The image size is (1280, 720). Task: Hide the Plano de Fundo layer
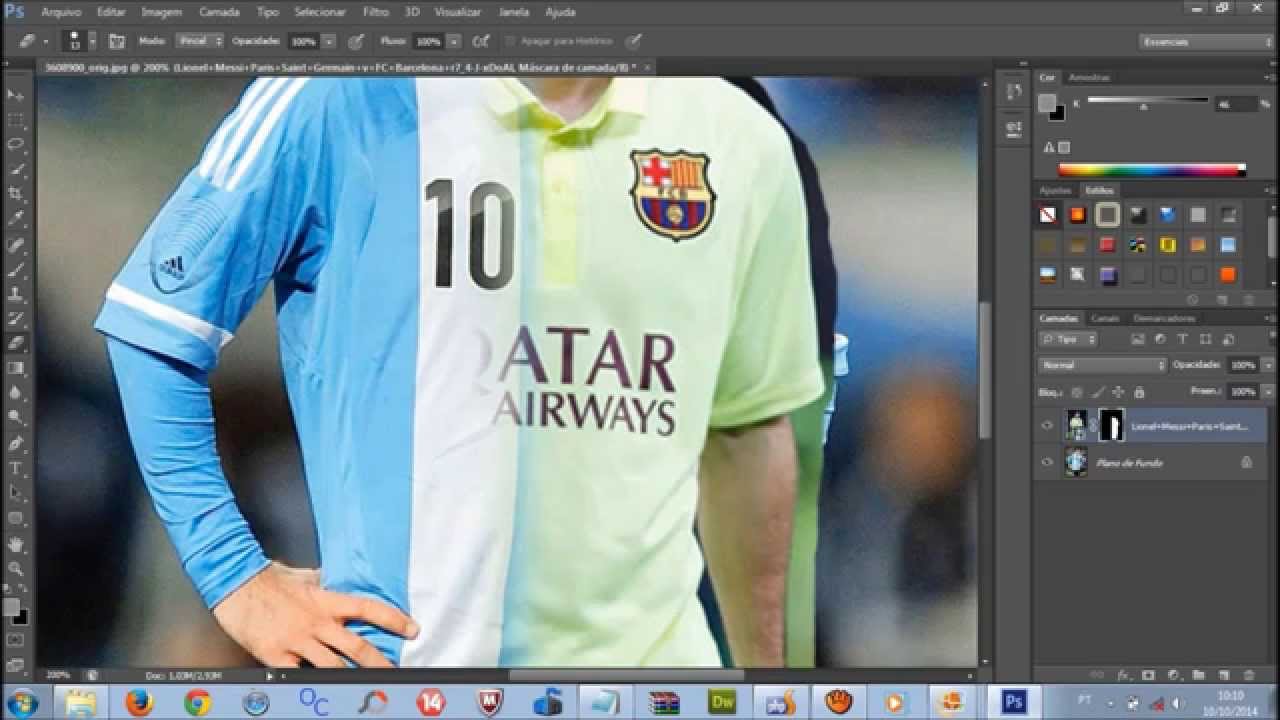tap(1047, 463)
